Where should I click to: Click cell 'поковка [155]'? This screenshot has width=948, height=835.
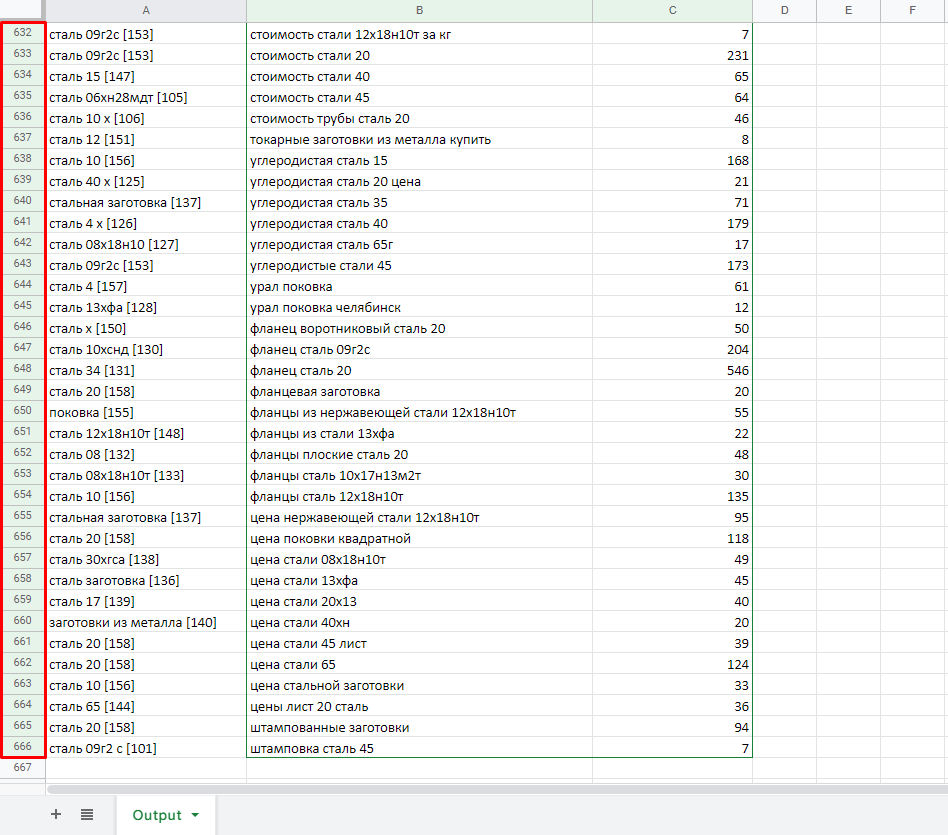click(x=146, y=412)
